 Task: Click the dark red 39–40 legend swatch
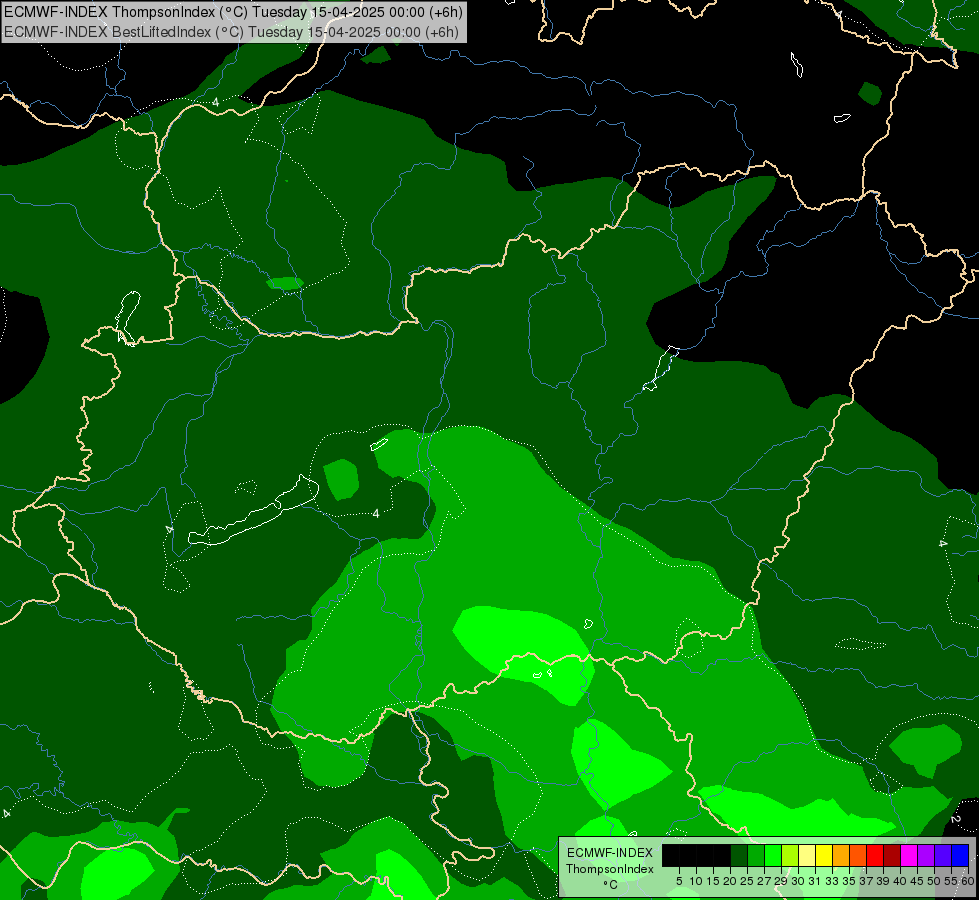(x=892, y=855)
